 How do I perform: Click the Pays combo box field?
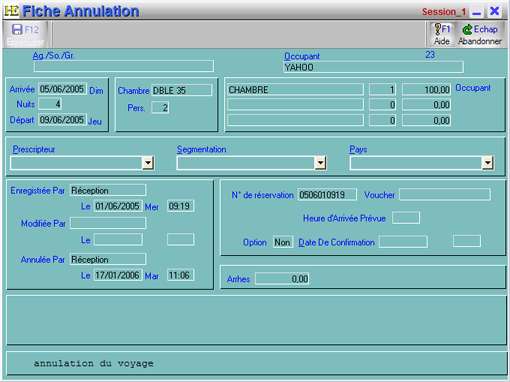422,163
